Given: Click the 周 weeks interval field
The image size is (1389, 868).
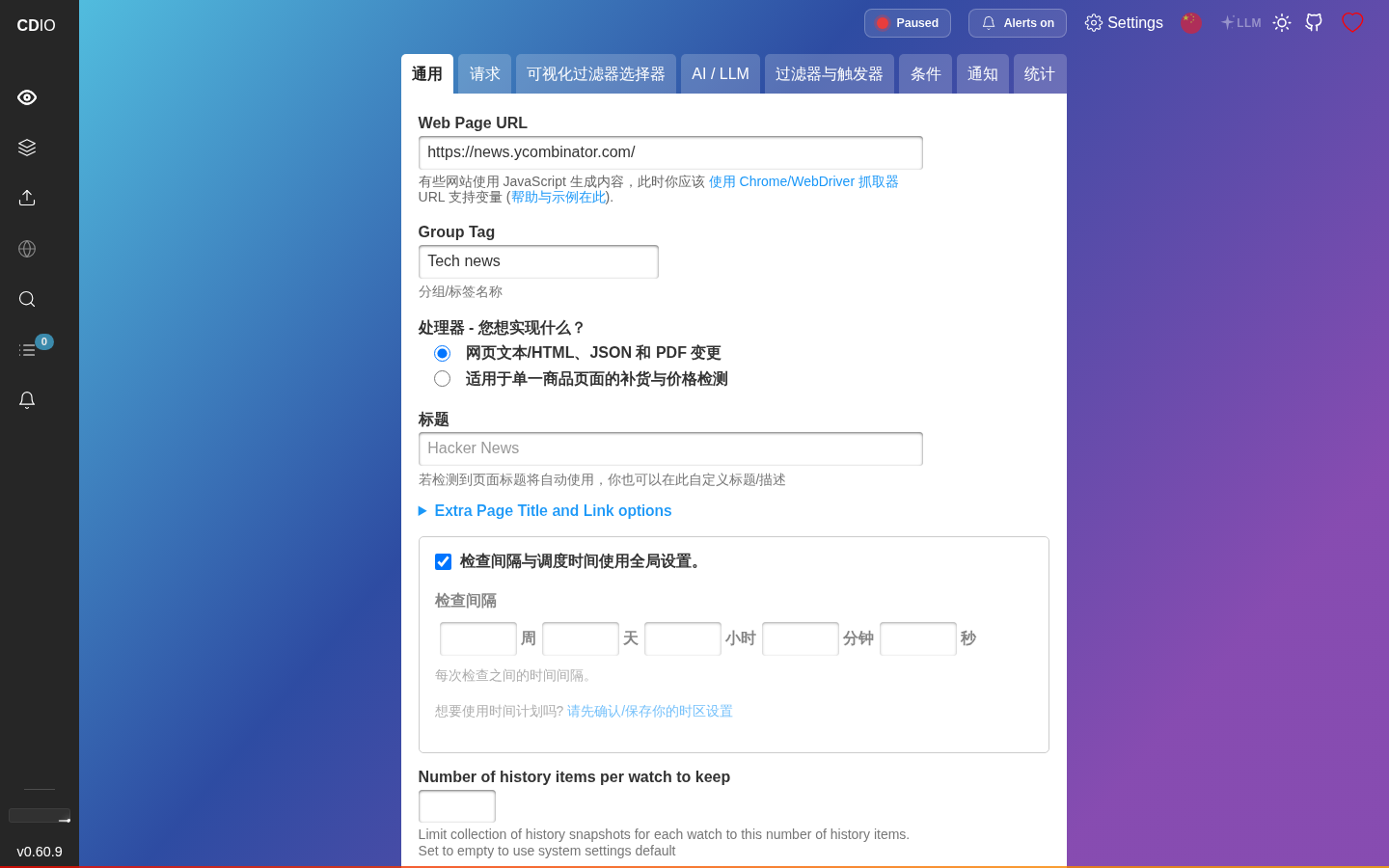Looking at the screenshot, I should pyautogui.click(x=478, y=638).
